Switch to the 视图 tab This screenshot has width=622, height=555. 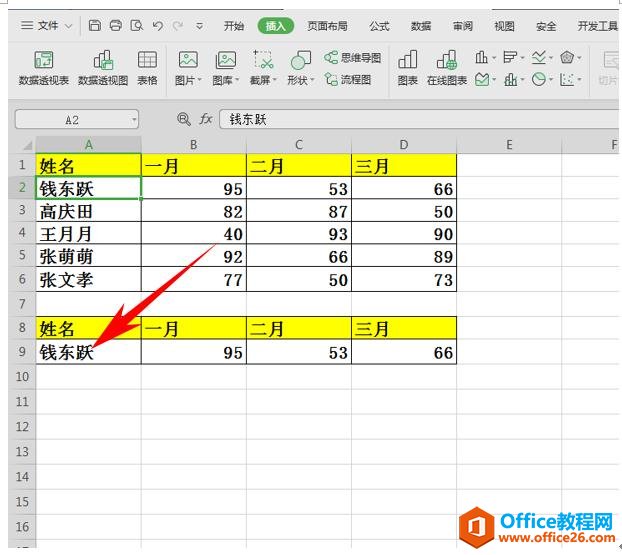tap(504, 26)
